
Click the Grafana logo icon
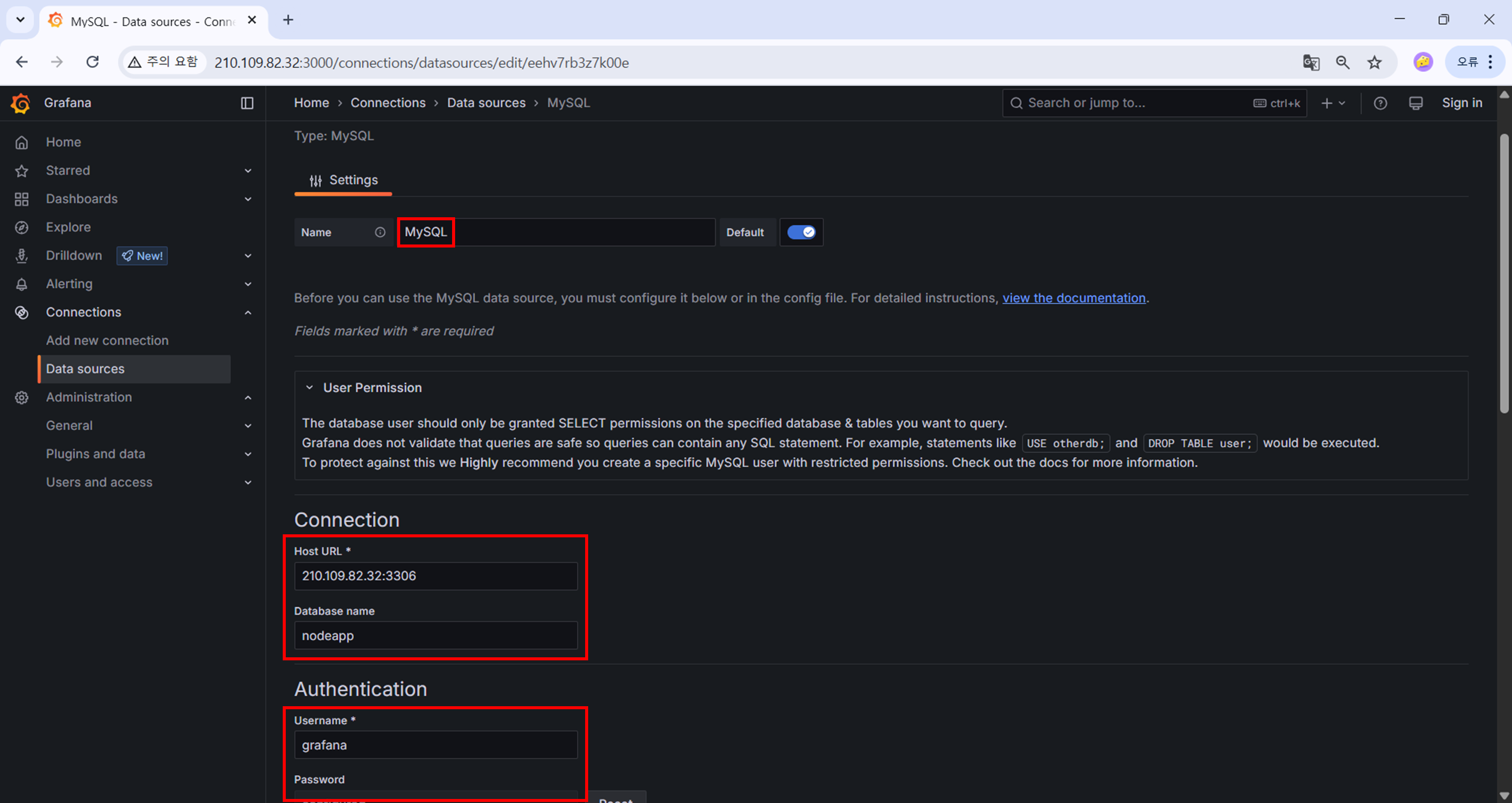point(21,103)
